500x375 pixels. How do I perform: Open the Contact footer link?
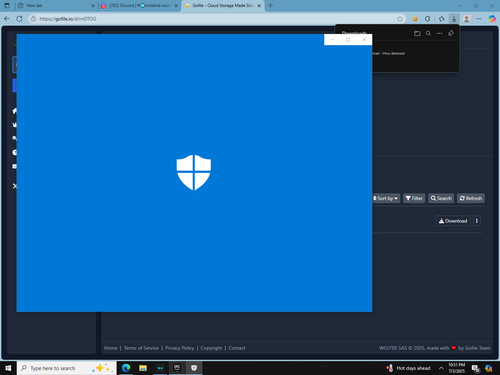click(x=237, y=348)
